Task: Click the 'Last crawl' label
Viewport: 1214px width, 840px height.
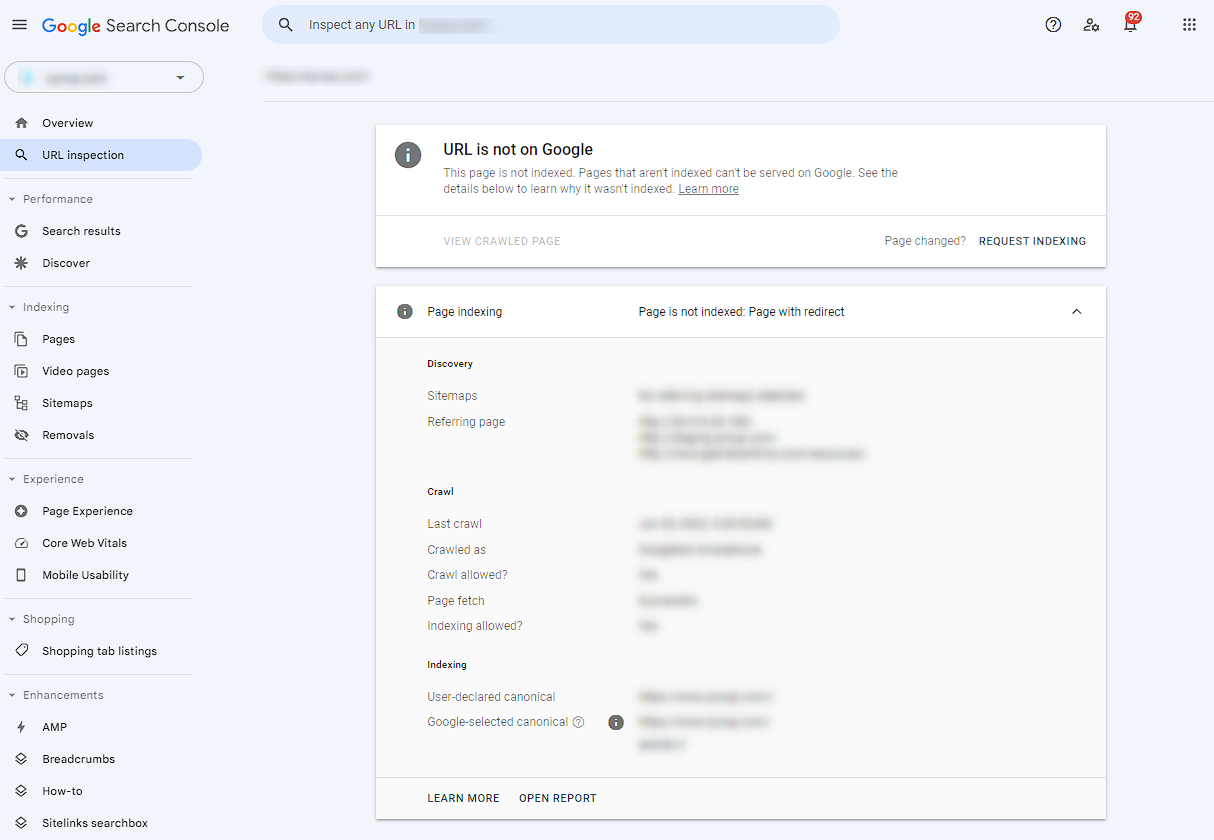Action: click(455, 524)
